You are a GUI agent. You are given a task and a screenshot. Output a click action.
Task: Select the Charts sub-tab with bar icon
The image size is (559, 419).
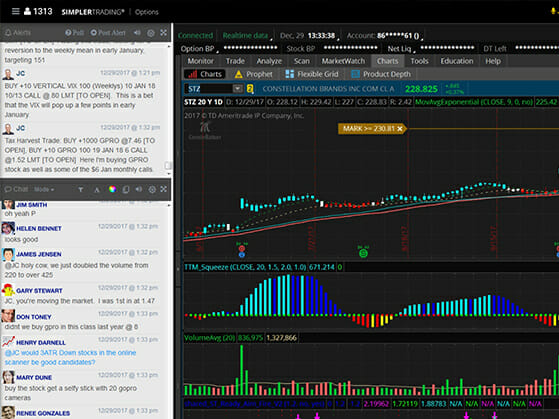click(205, 74)
